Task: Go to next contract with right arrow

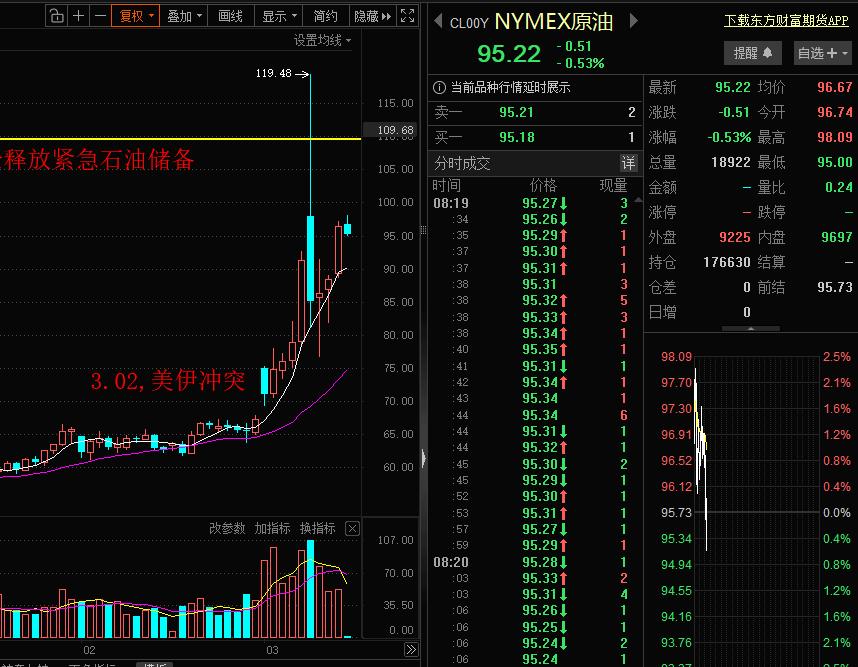Action: pyautogui.click(x=634, y=21)
